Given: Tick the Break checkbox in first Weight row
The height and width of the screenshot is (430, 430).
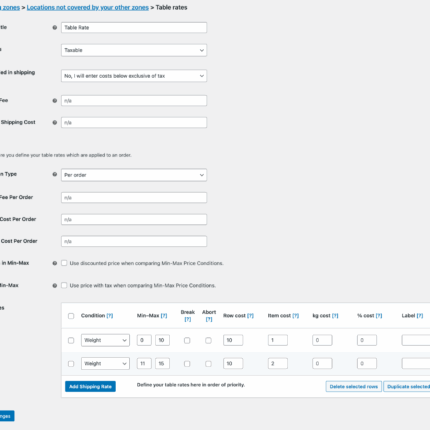Looking at the screenshot, I should (x=187, y=340).
